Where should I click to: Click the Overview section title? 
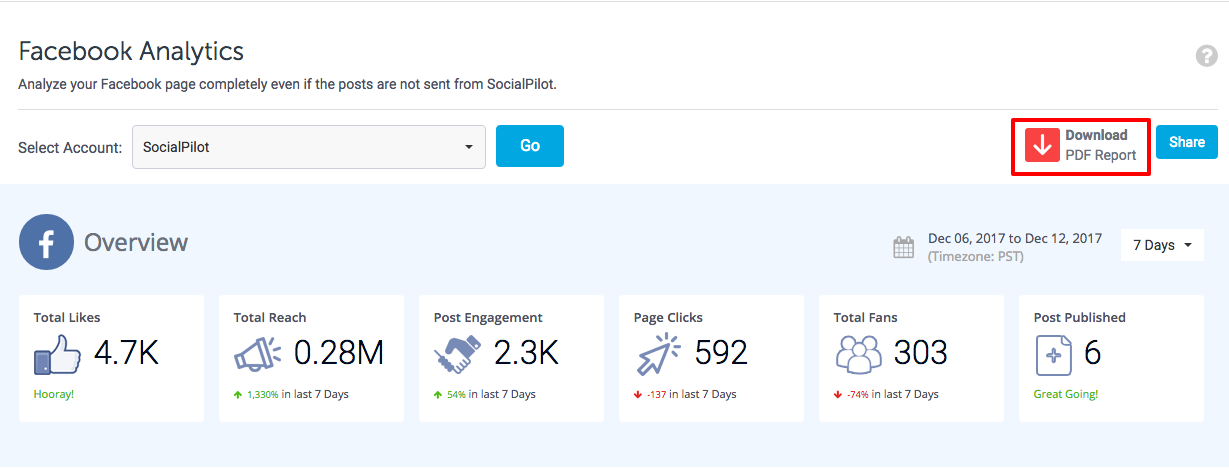[x=136, y=242]
